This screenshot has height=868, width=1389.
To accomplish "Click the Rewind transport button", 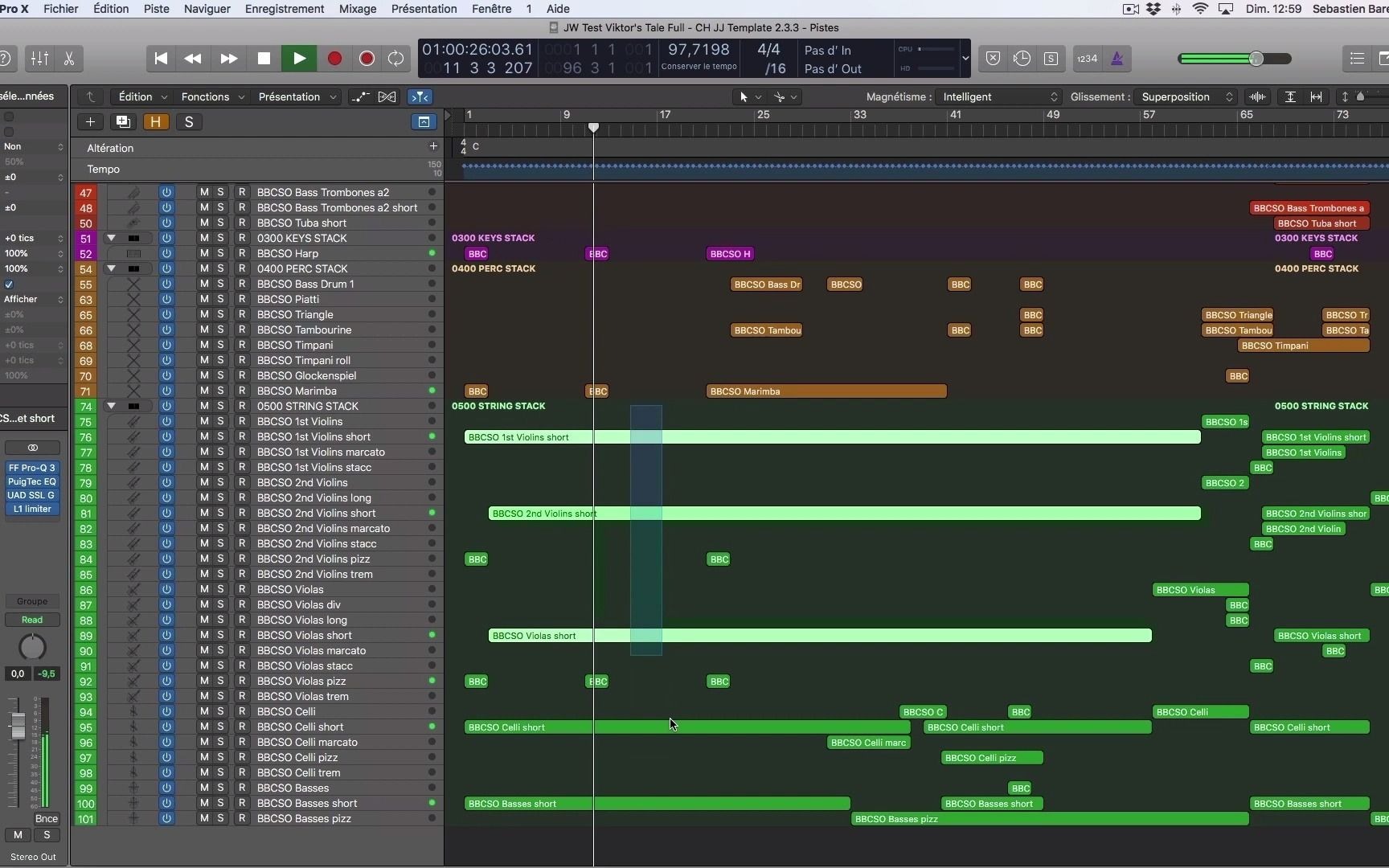I will pyautogui.click(x=193, y=59).
